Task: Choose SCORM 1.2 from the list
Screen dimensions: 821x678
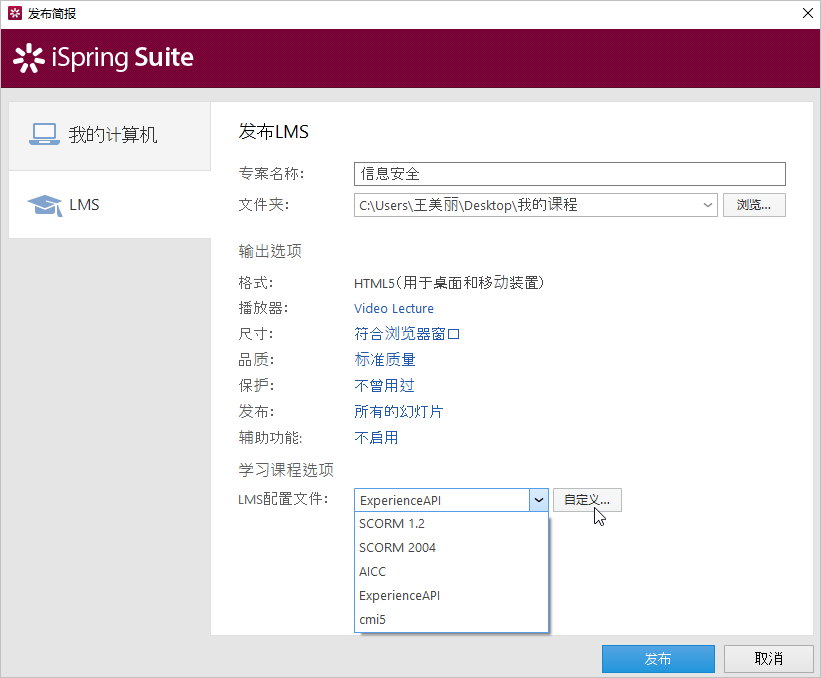Action: tap(451, 524)
